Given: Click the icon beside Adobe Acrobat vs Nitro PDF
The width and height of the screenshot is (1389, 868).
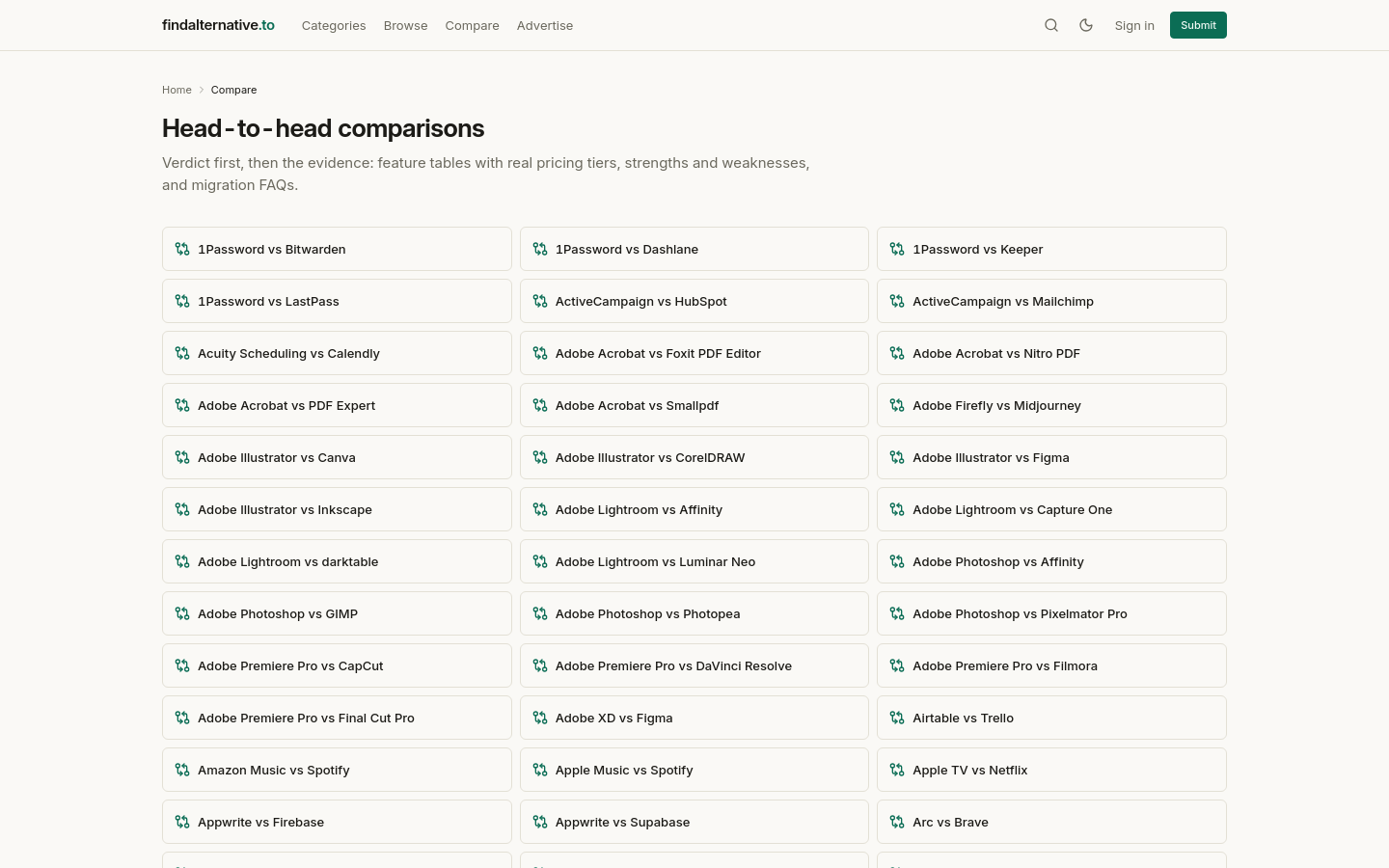Looking at the screenshot, I should click(897, 353).
